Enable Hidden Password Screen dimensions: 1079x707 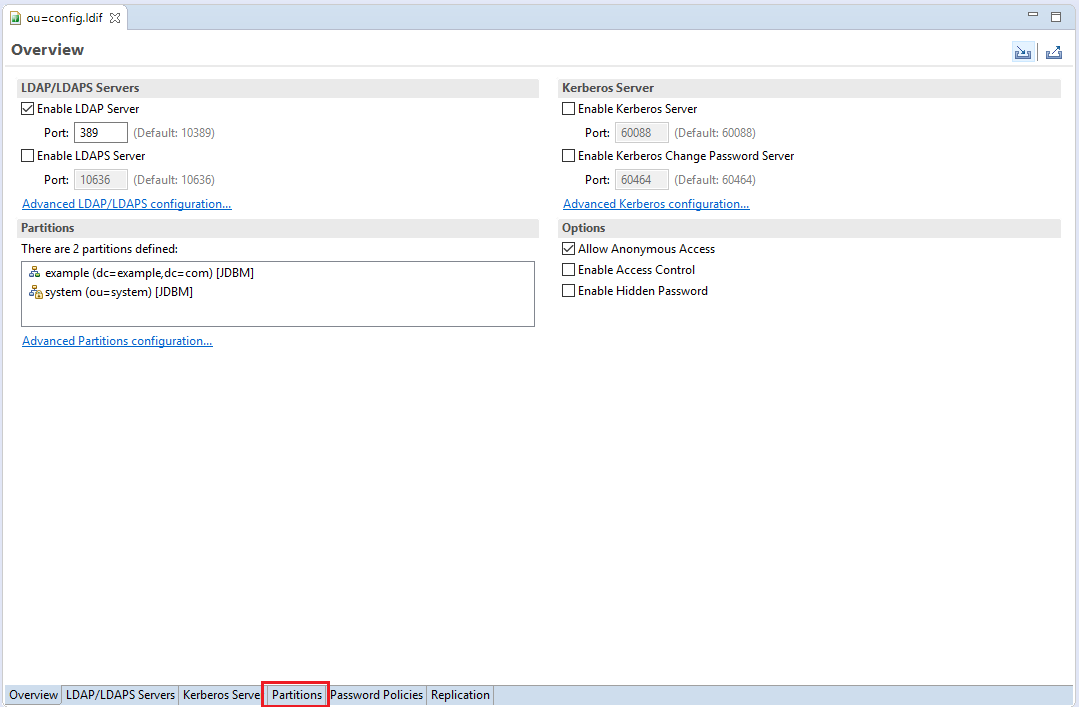(x=568, y=290)
